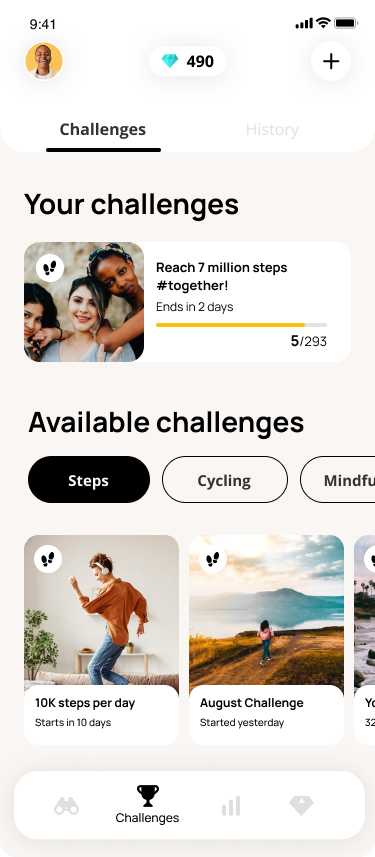Tap footsteps badge on the group photo
Screen dimensions: 375x857
(x=50, y=268)
